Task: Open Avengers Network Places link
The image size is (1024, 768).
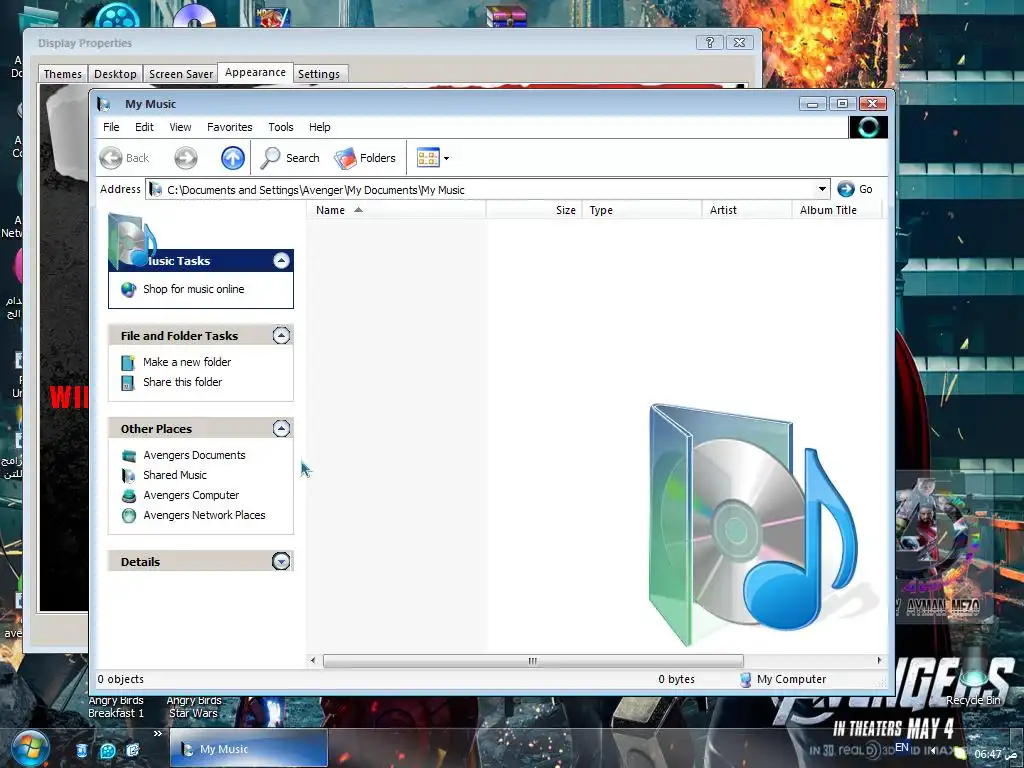Action: click(x=204, y=515)
